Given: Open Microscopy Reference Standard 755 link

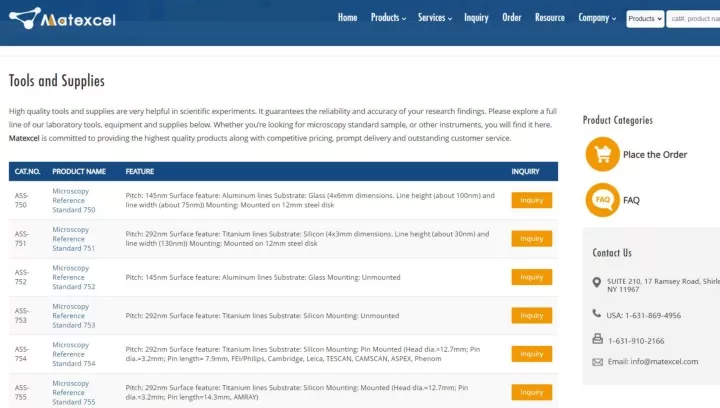Looking at the screenshot, I should point(73,392).
